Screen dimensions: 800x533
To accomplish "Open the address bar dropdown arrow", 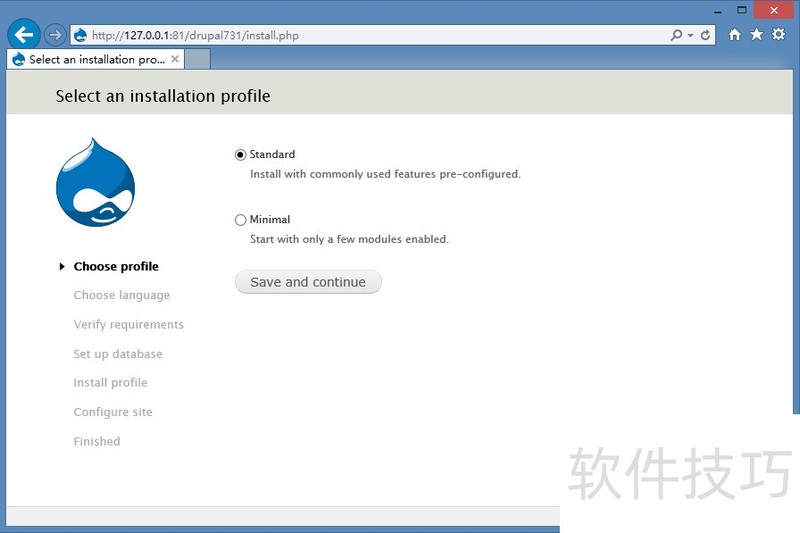I will pyautogui.click(x=690, y=35).
